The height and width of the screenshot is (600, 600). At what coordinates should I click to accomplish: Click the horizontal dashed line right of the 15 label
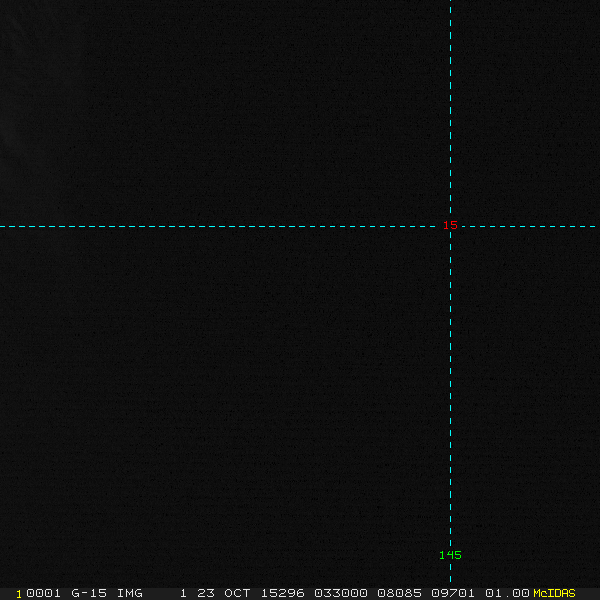click(530, 227)
